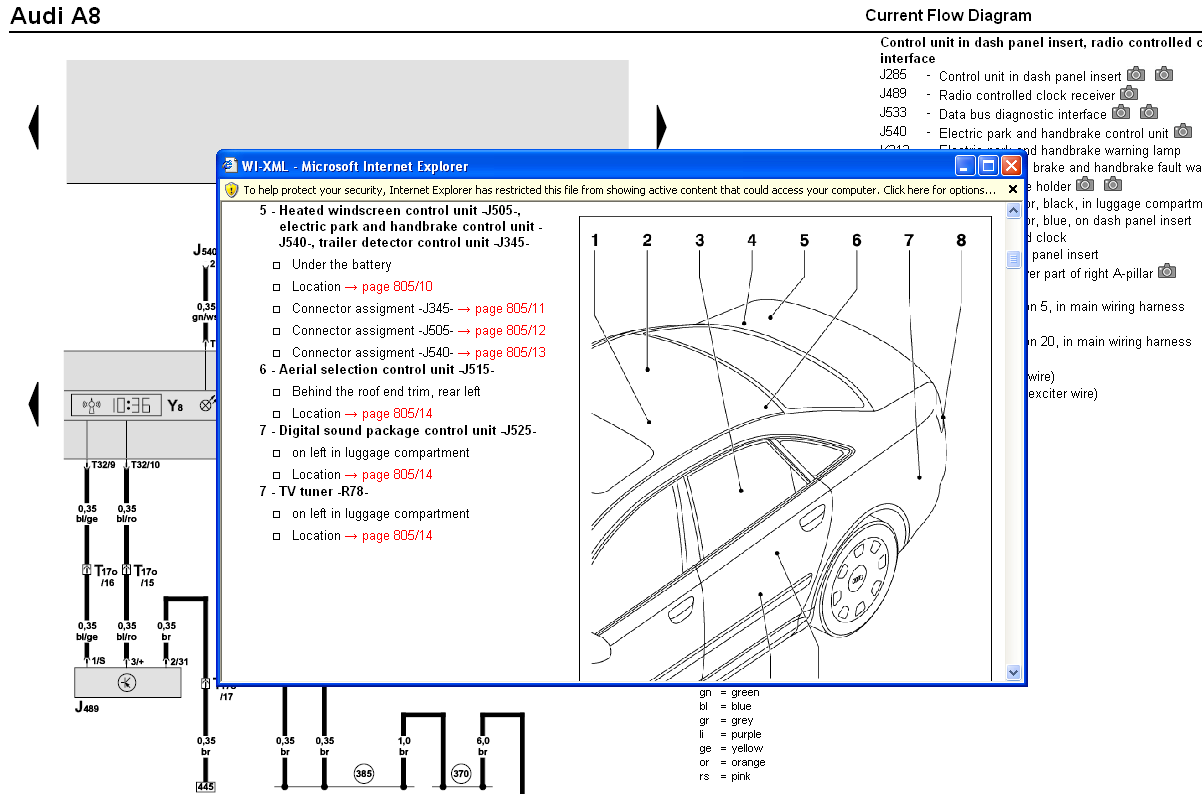Screen dimensions: 1202x794
Task: Click the Internet Explorer icon in WI-XML title bar
Action: coord(231,166)
